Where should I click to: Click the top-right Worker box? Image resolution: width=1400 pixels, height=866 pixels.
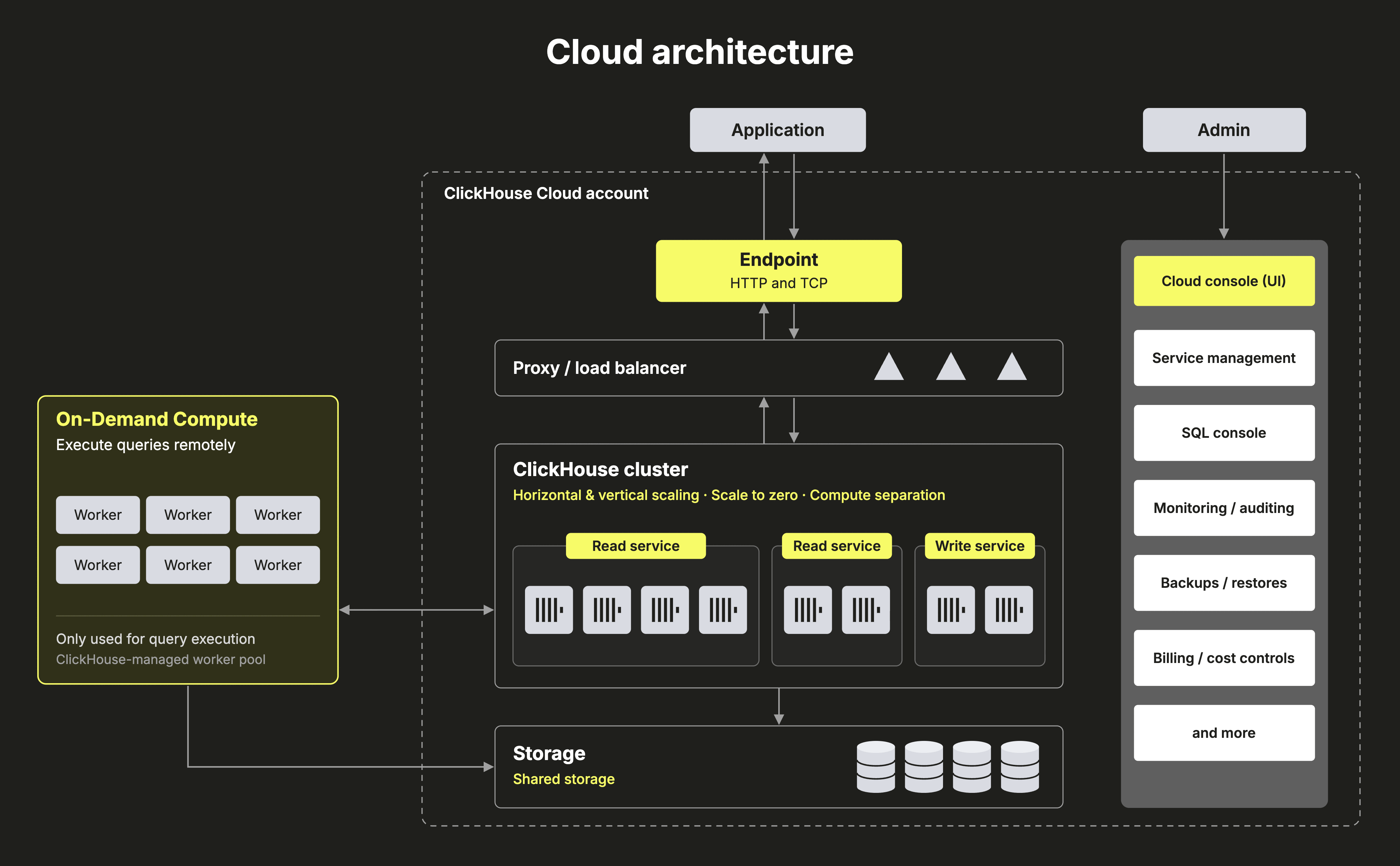(278, 515)
